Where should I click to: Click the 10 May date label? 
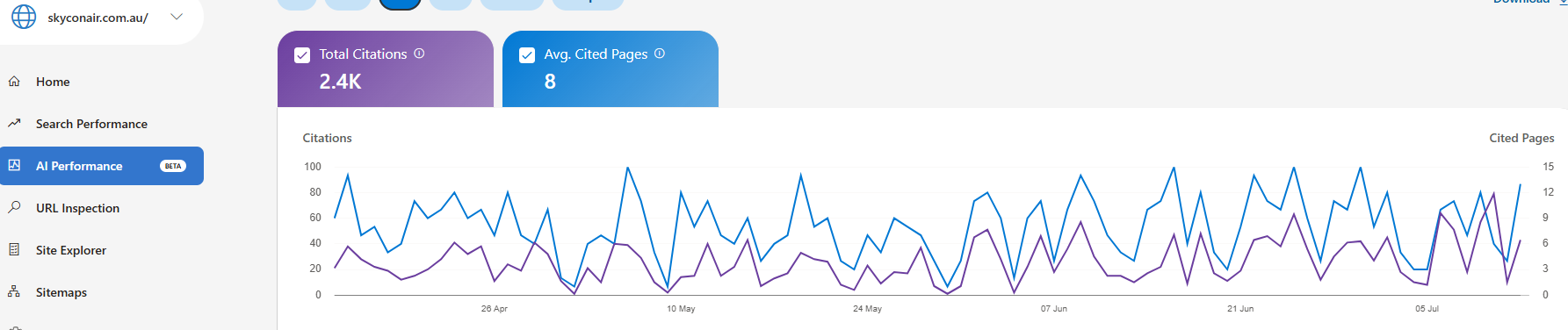(681, 309)
